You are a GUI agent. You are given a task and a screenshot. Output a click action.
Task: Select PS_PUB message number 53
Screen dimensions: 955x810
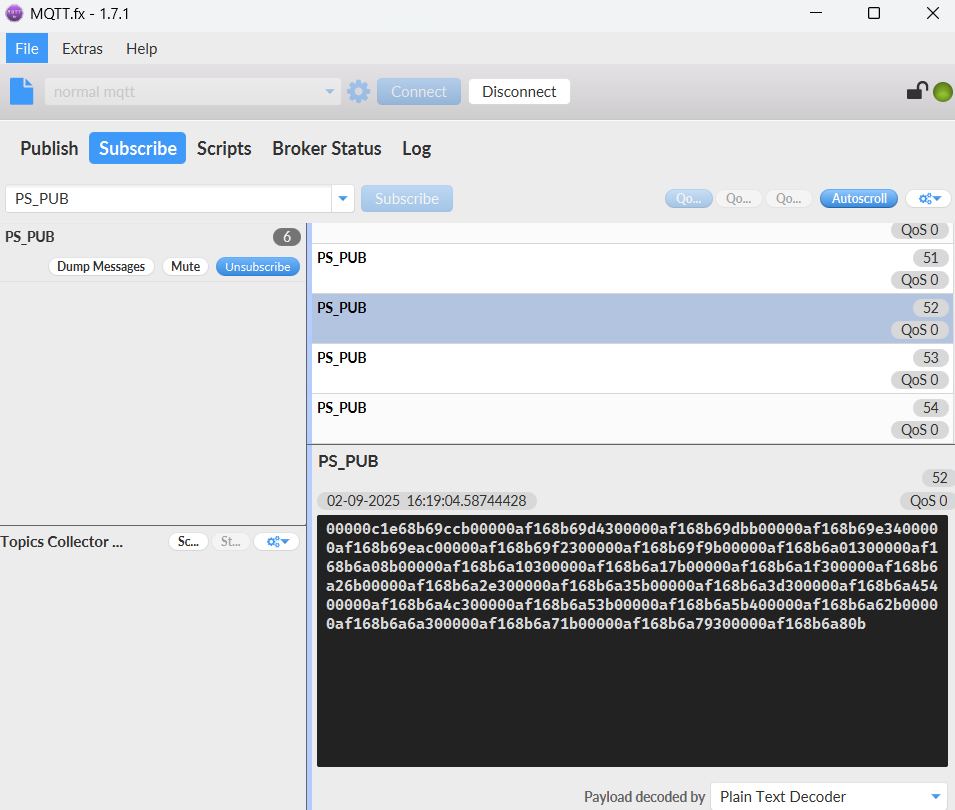click(x=632, y=368)
